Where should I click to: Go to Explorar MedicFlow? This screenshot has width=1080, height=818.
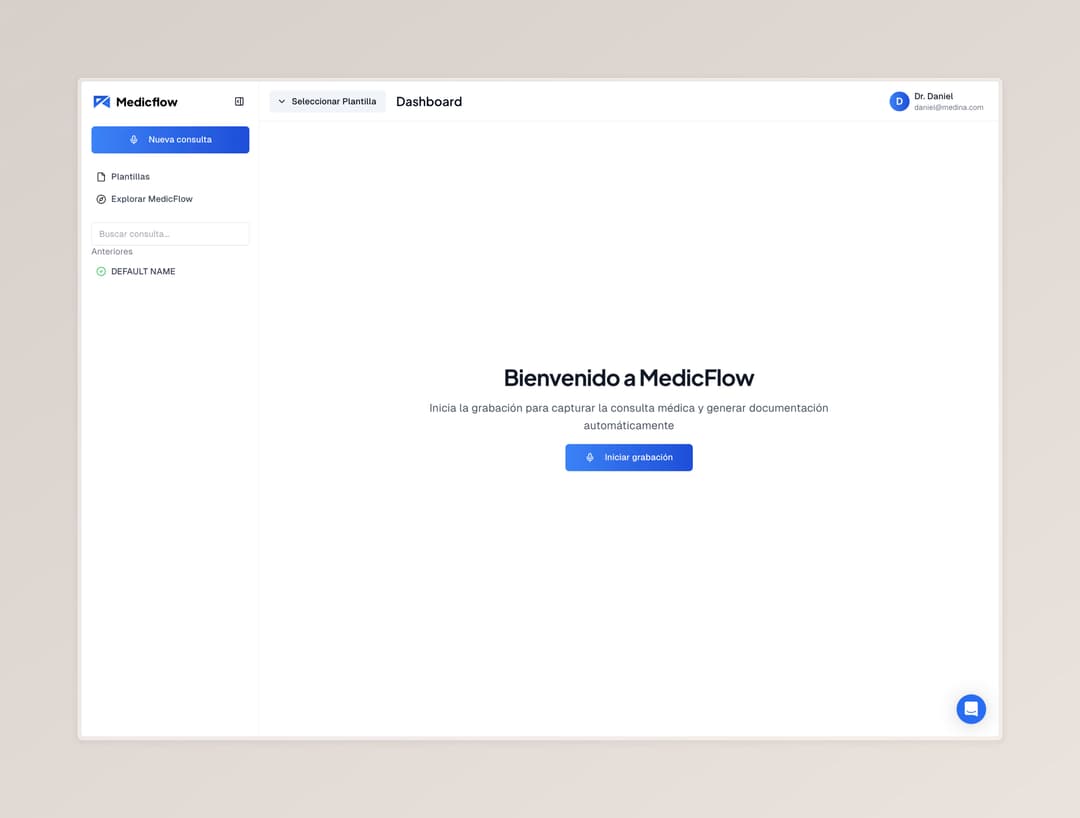tap(151, 199)
